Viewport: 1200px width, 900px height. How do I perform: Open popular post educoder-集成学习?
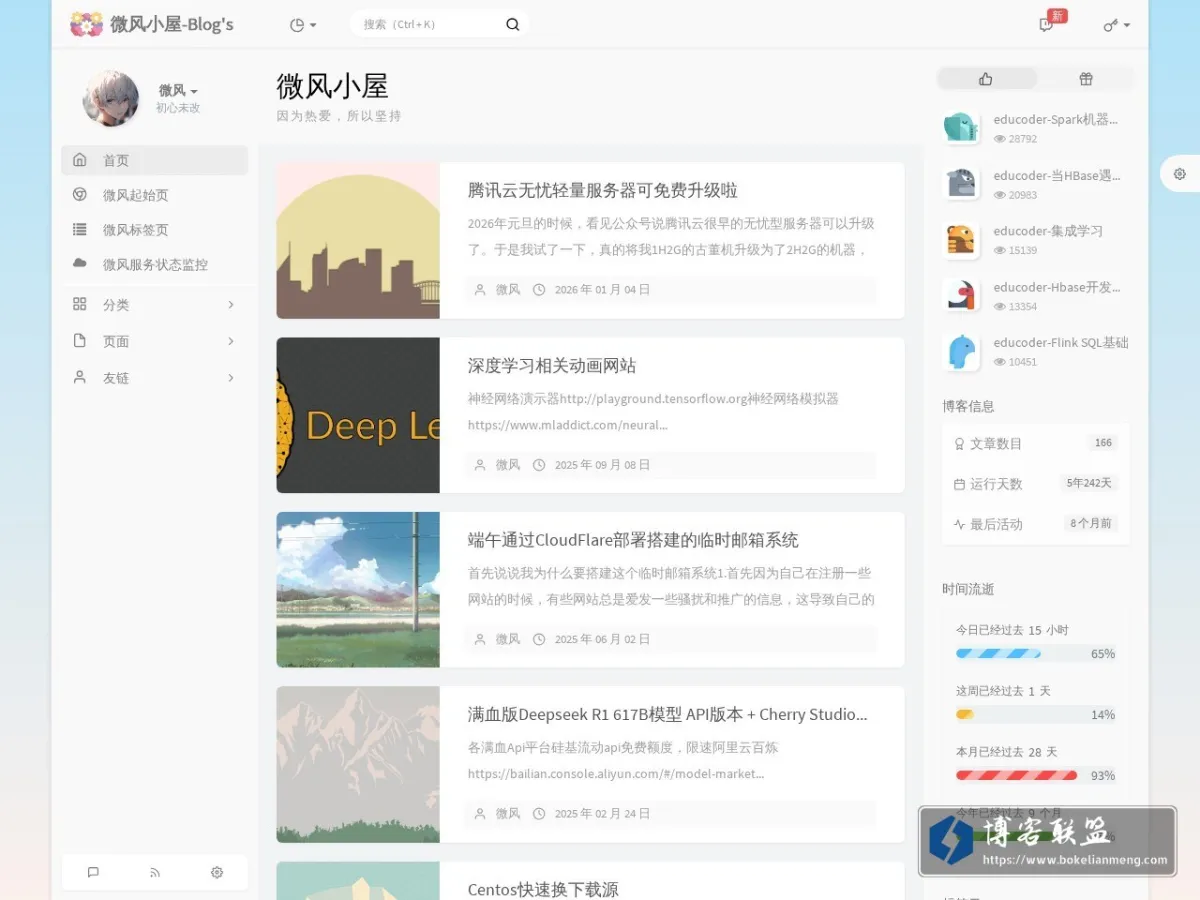point(1048,231)
